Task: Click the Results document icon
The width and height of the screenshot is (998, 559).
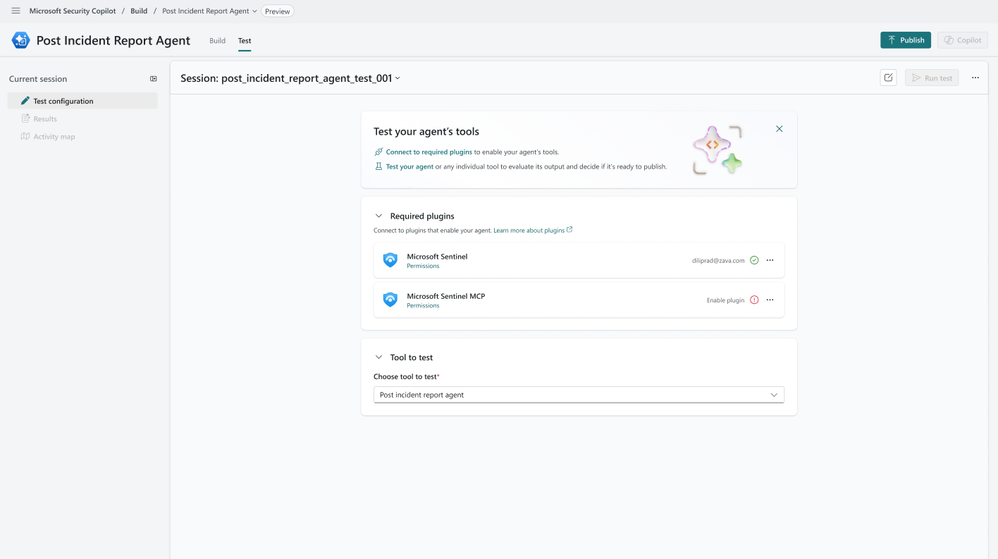Action: coord(25,118)
